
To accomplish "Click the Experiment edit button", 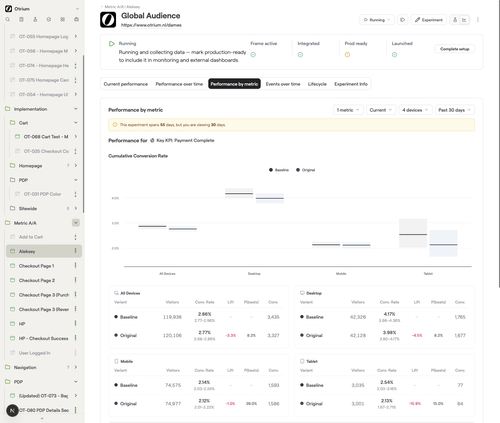I will (429, 20).
